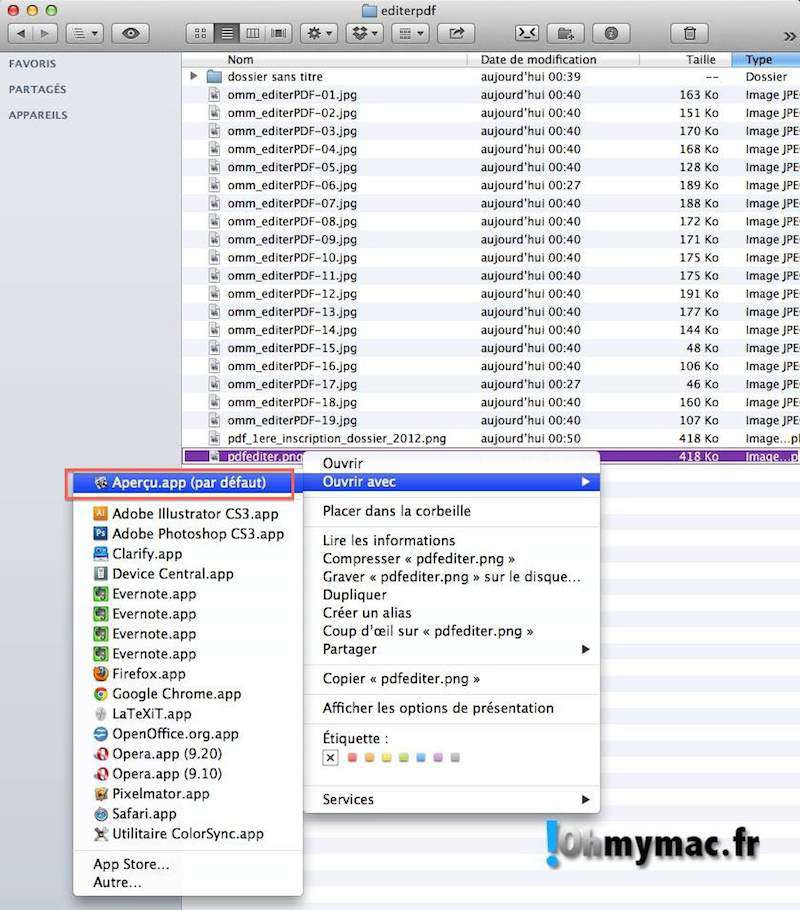Select the highlighted Ouvrir avec menu entry

coord(452,482)
